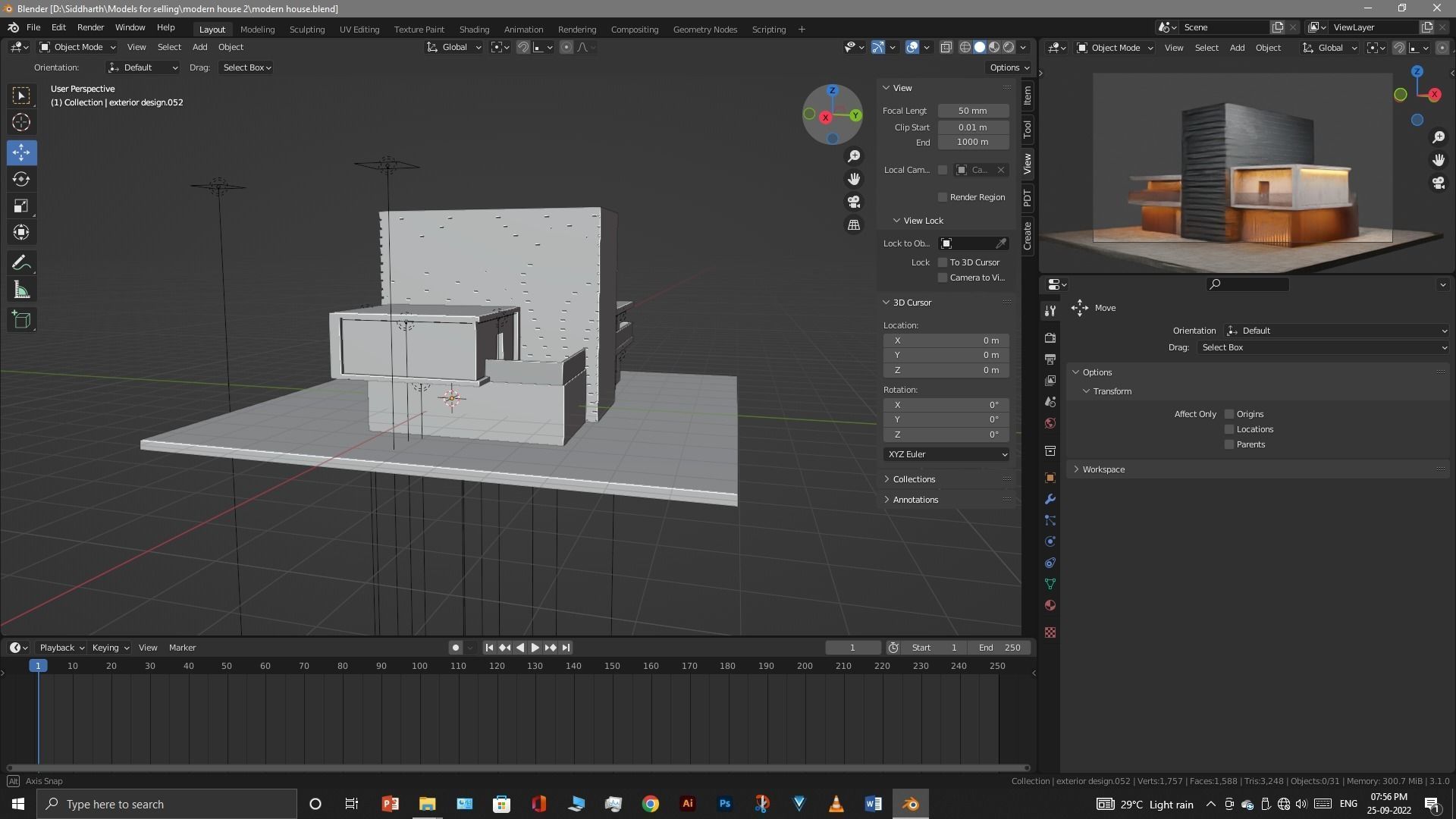1456x819 pixels.
Task: Open the Drag Select Box dropdown
Action: [247, 67]
